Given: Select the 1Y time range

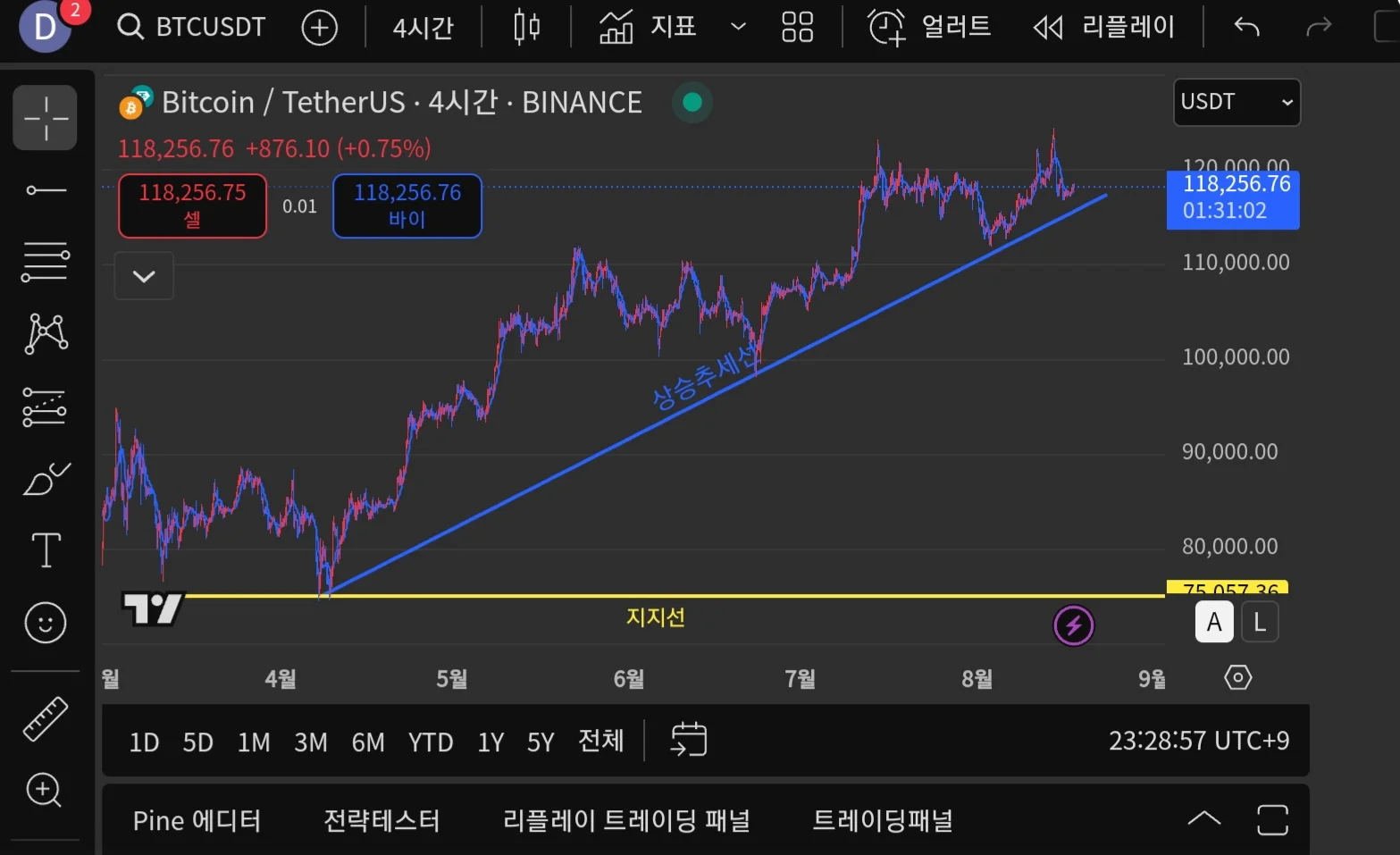Looking at the screenshot, I should pos(490,742).
